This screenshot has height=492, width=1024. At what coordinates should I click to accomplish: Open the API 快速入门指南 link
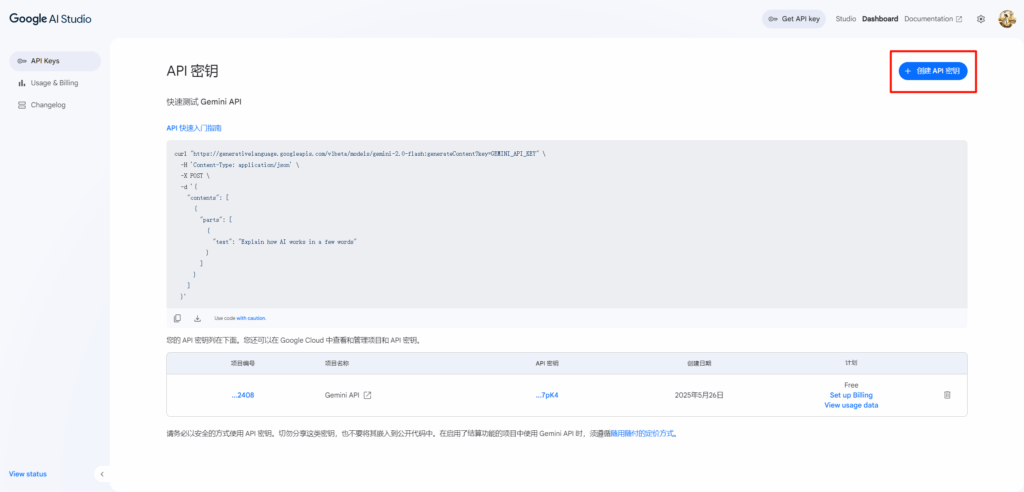pyautogui.click(x=194, y=128)
